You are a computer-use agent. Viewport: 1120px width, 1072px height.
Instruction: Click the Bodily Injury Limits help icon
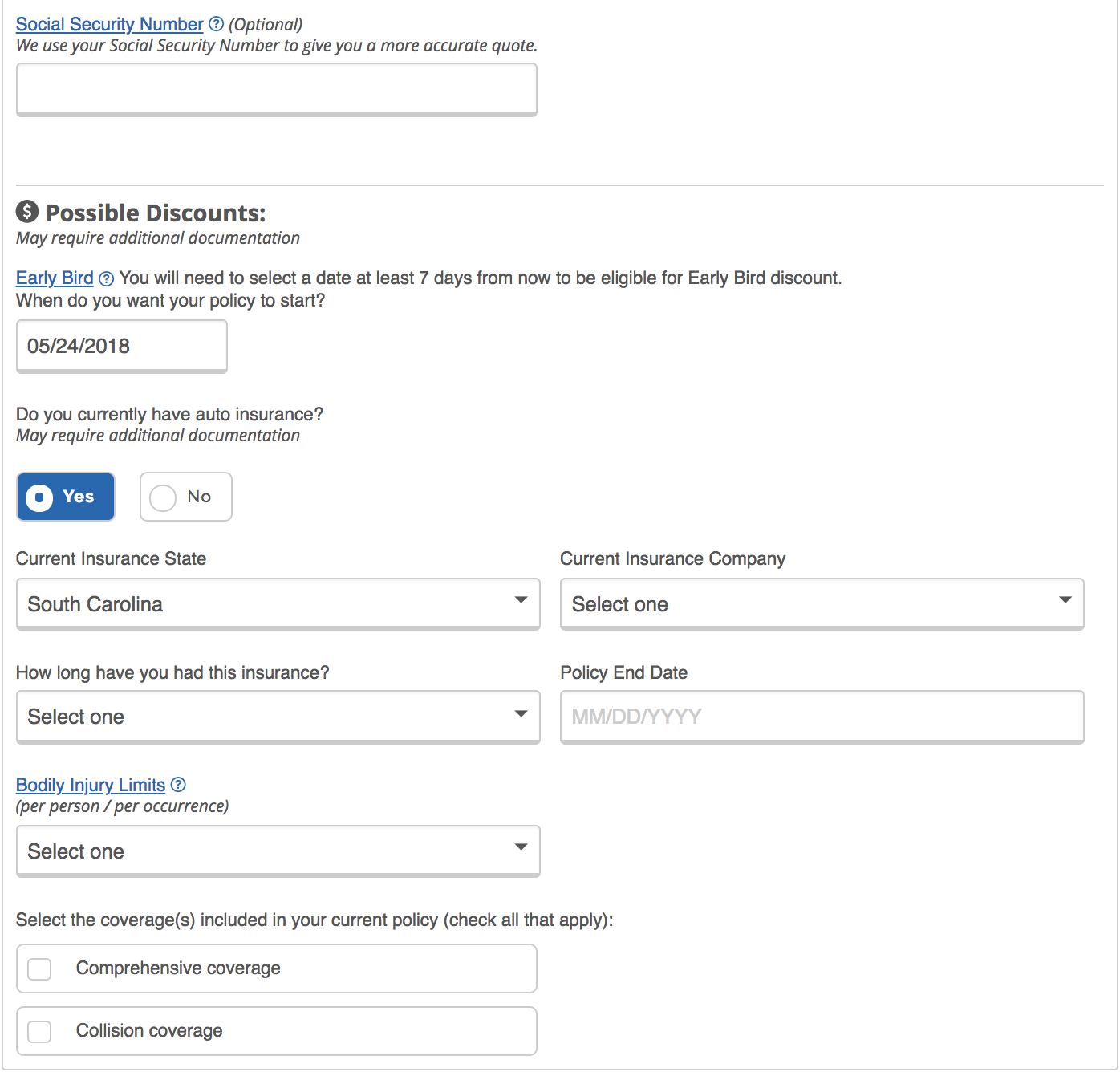pos(178,785)
